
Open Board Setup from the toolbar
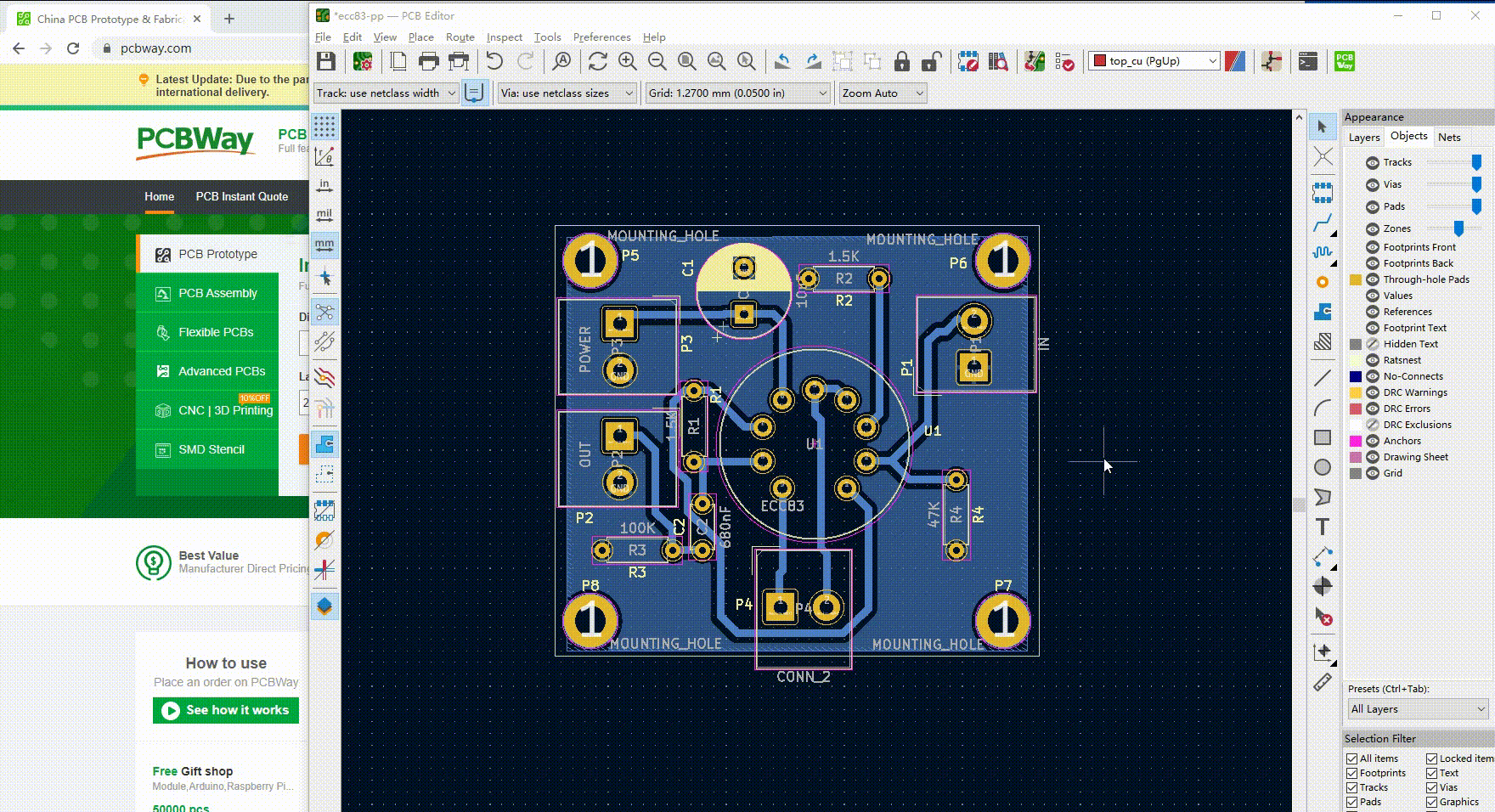pos(363,61)
